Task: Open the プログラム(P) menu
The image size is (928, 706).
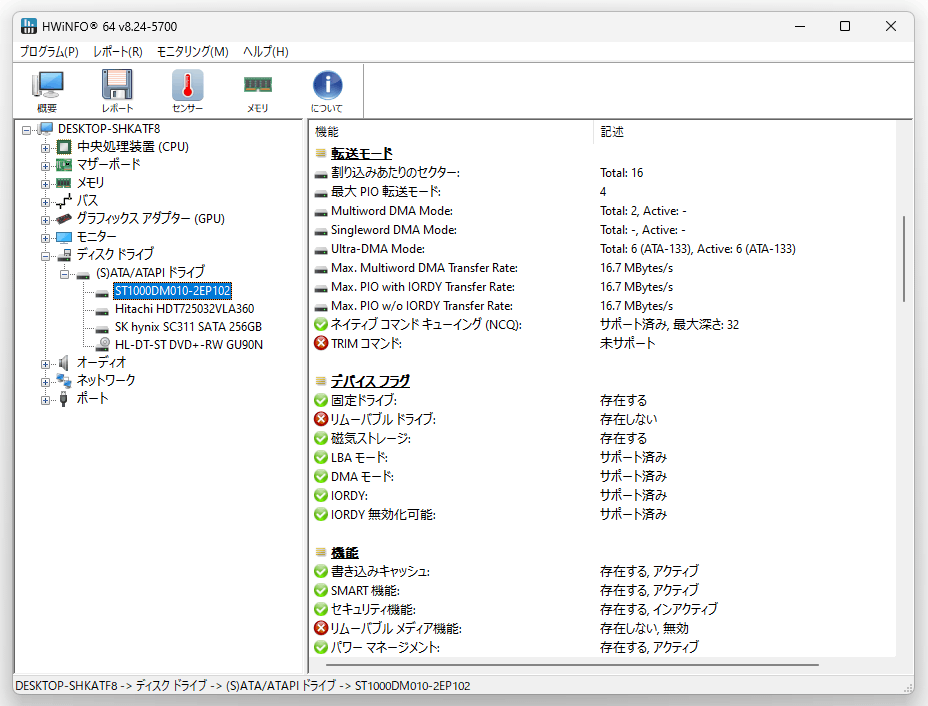Action: pyautogui.click(x=49, y=51)
